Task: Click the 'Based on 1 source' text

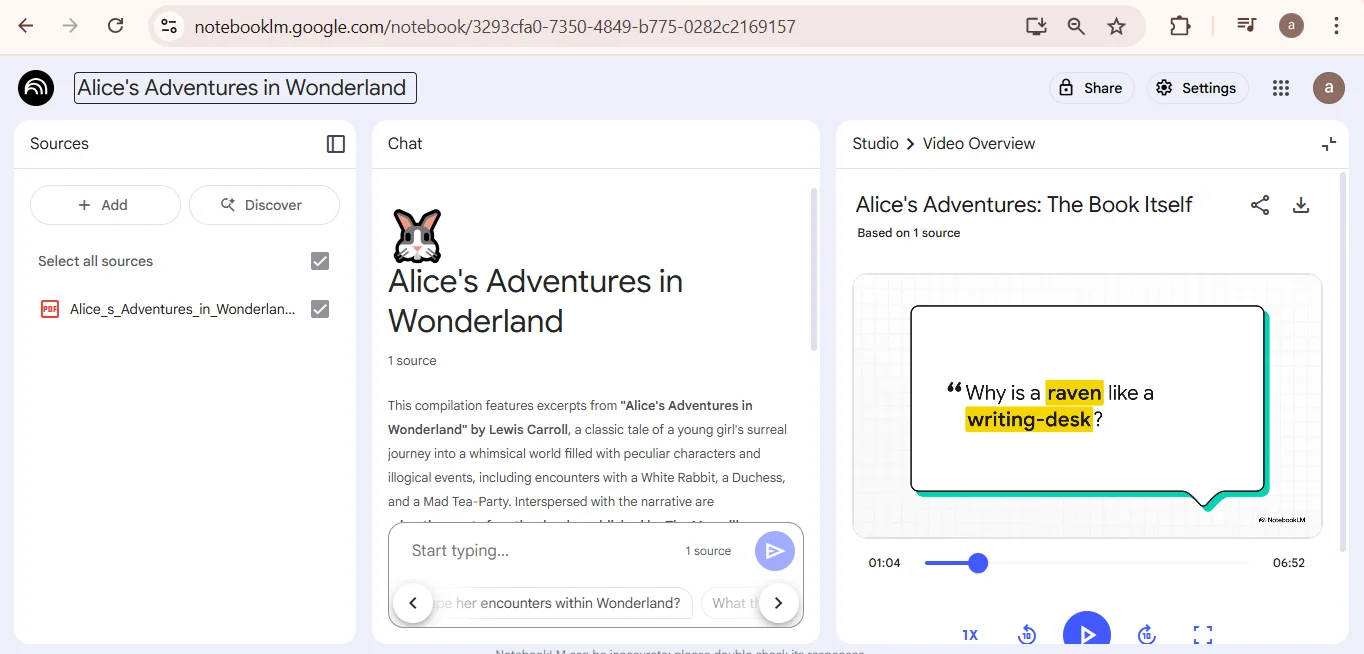Action: (908, 233)
